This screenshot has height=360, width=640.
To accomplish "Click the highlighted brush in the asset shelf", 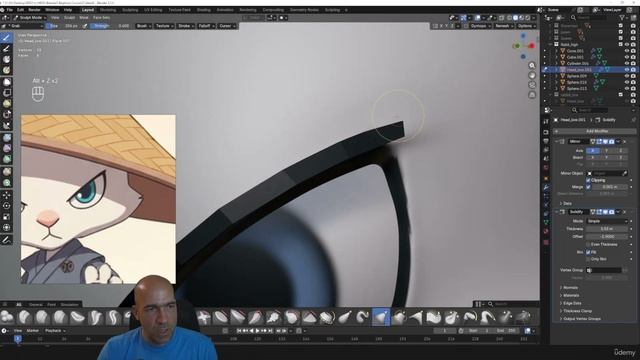I will pyautogui.click(x=381, y=317).
